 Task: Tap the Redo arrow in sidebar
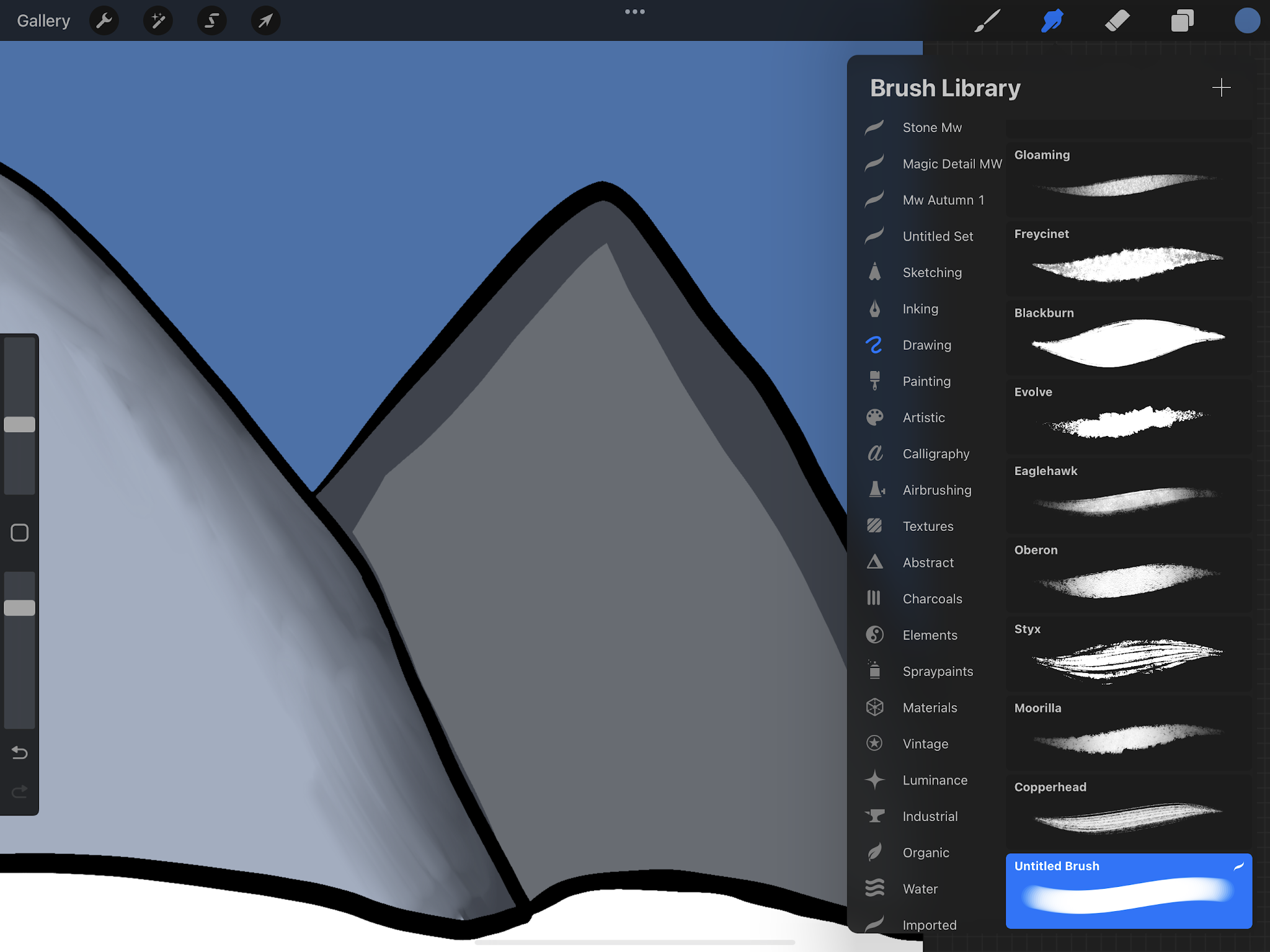pos(20,791)
